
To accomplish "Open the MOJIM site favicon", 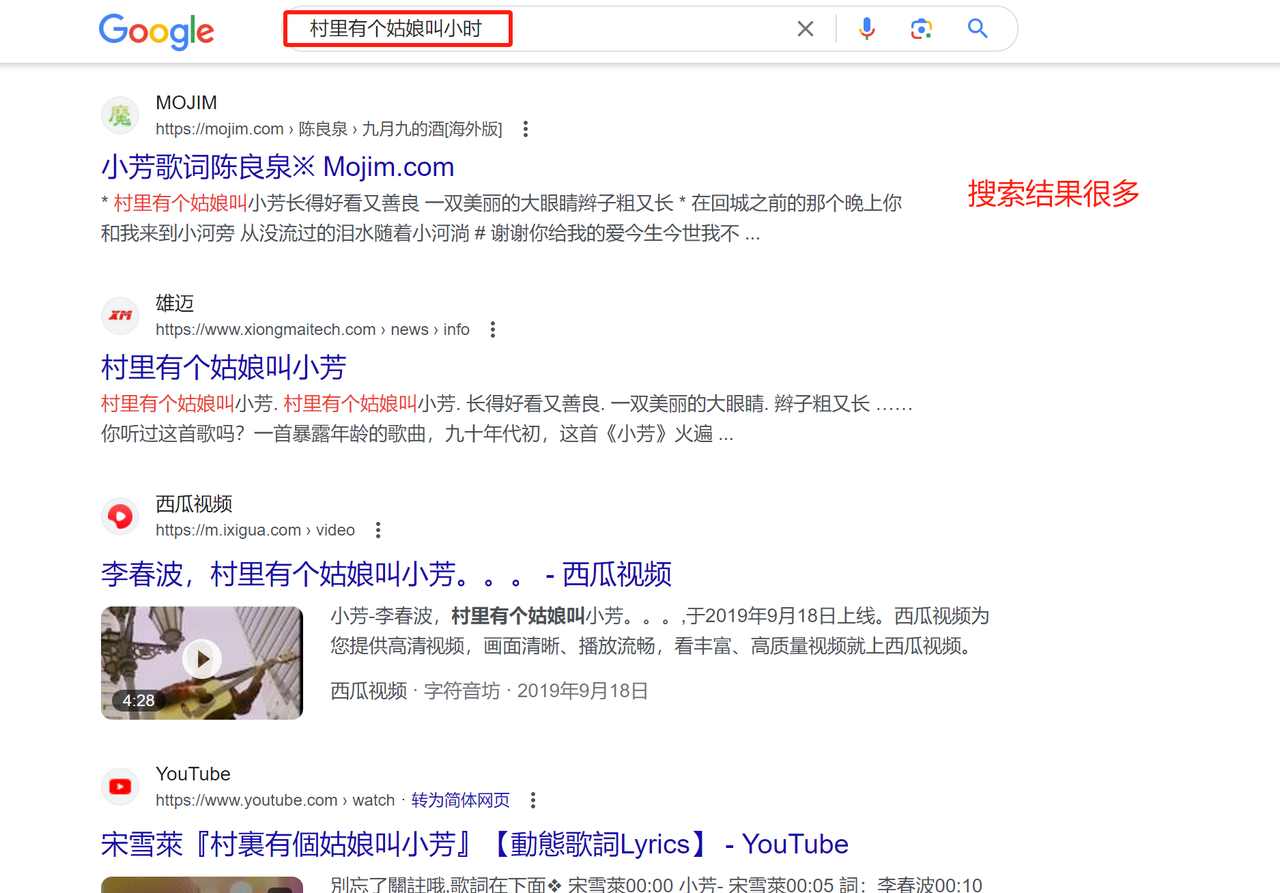I will (x=121, y=116).
